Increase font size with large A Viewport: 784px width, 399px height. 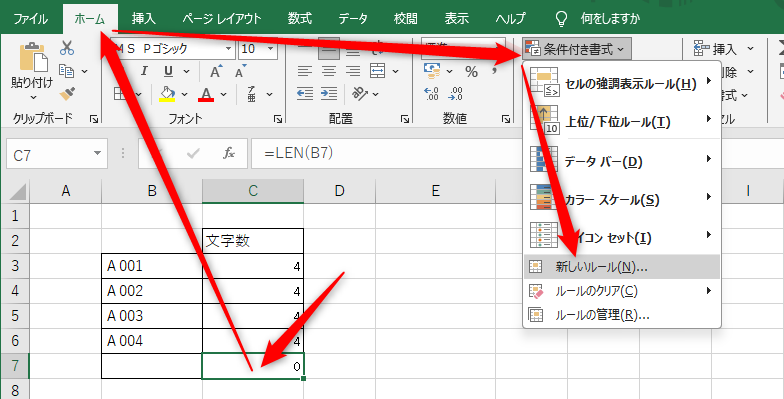tap(216, 72)
